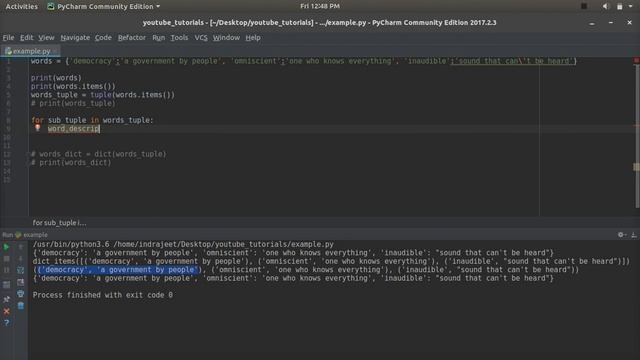Click the volume speaker icon in top bar
Screen dimensions: 640x360
coord(605,6)
